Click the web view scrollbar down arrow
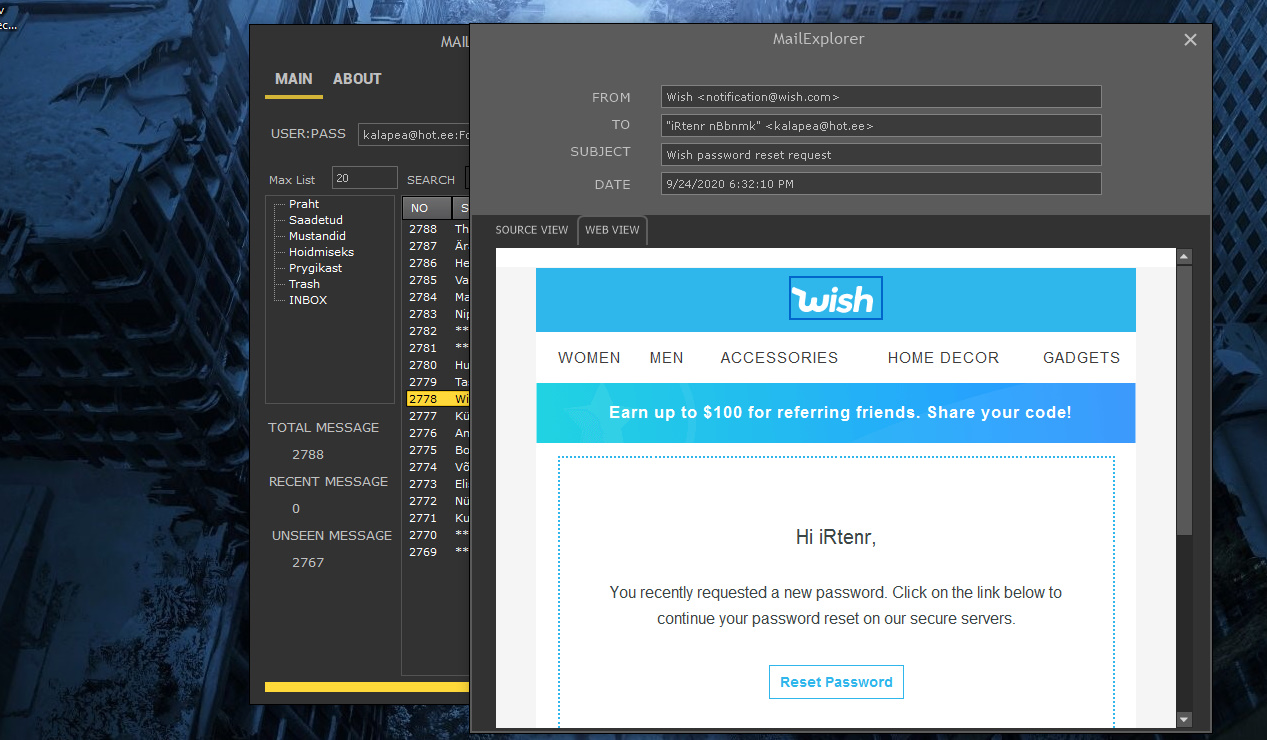The width and height of the screenshot is (1267, 740). pos(1184,719)
